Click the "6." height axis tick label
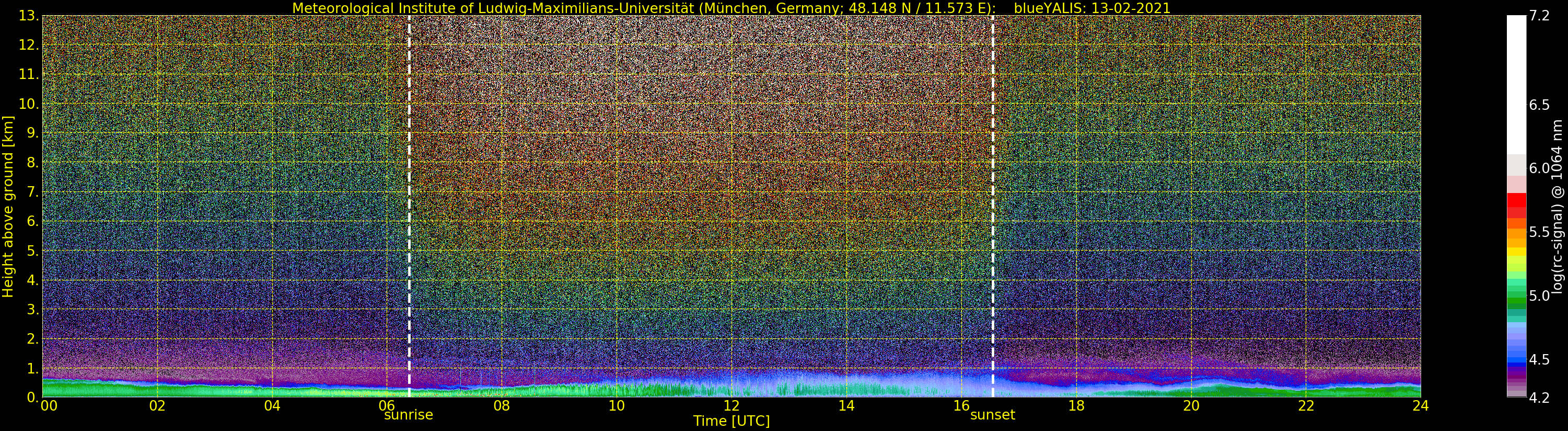This screenshot has height=431, width=1568. click(32, 221)
